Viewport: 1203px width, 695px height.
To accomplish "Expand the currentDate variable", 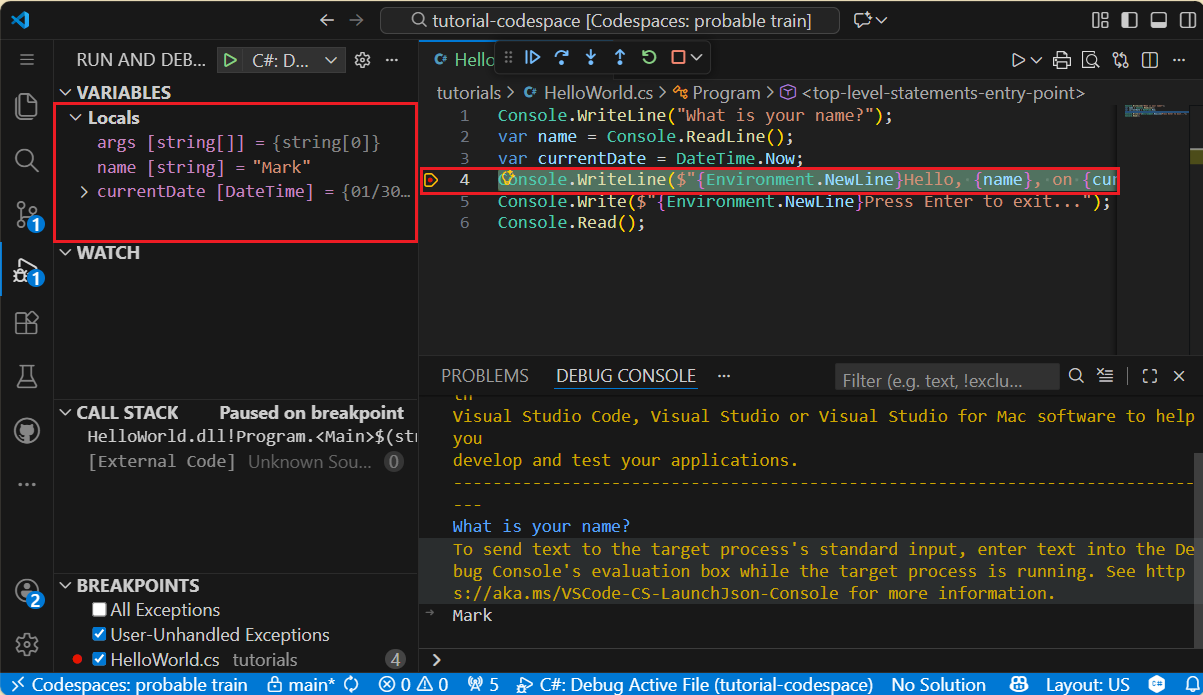I will (x=83, y=191).
